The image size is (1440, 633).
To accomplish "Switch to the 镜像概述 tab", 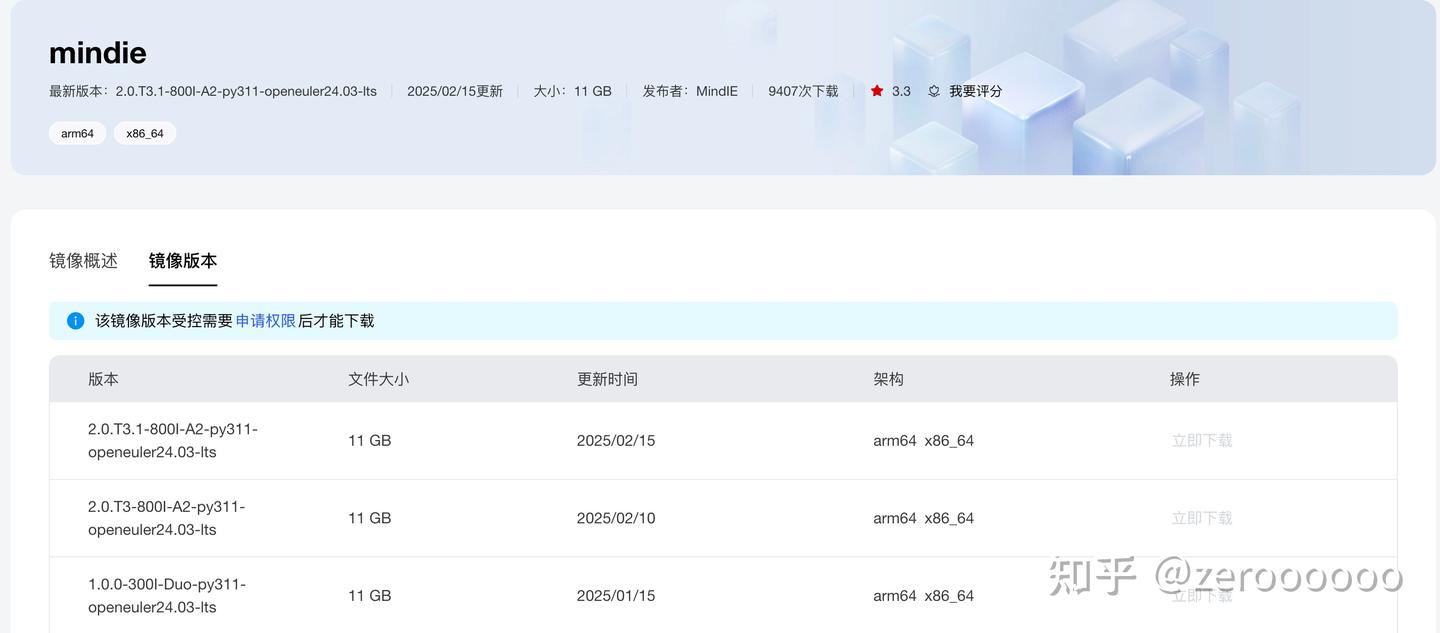I will tap(83, 260).
